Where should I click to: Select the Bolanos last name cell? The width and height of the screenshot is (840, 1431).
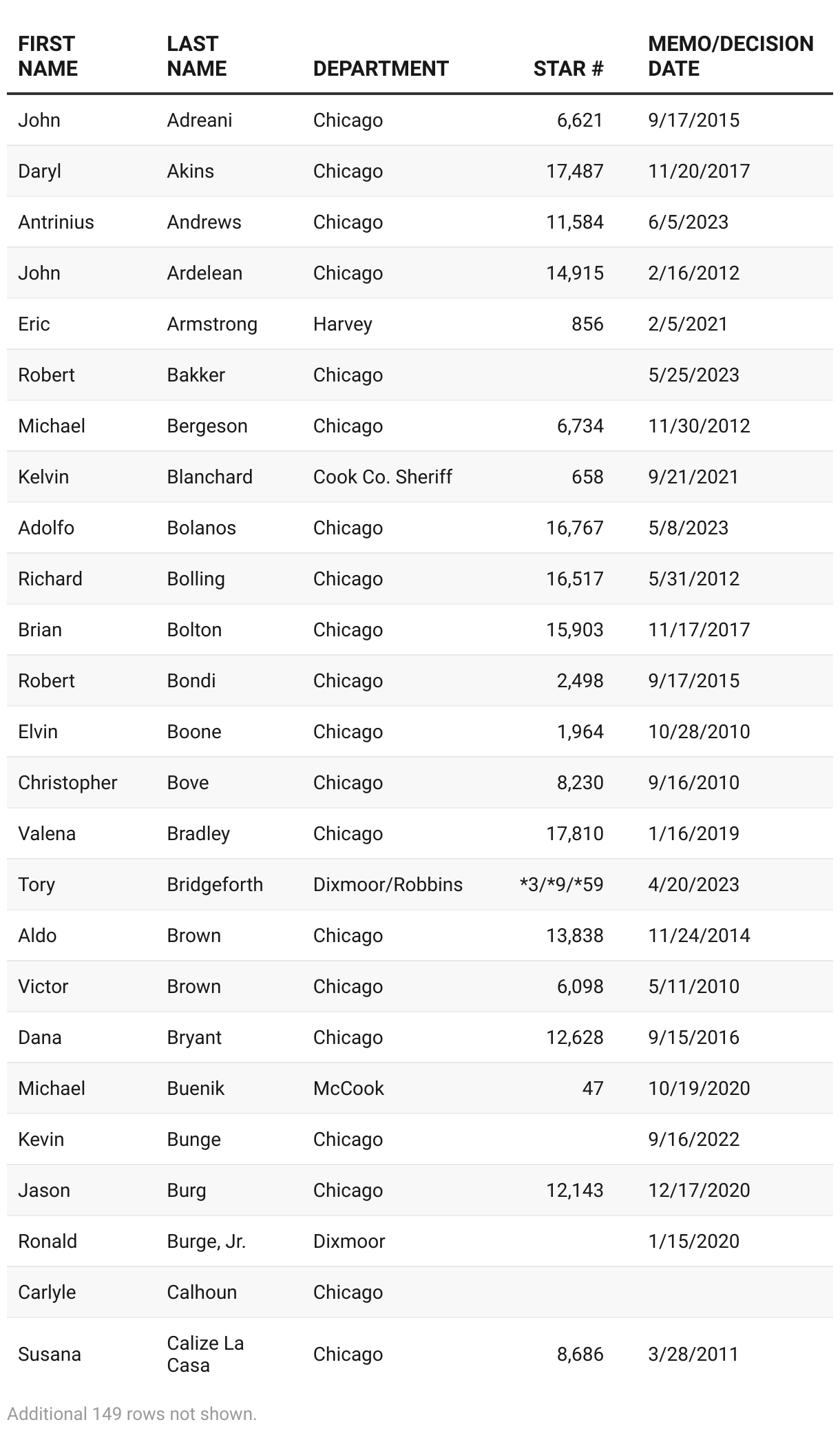click(x=201, y=528)
